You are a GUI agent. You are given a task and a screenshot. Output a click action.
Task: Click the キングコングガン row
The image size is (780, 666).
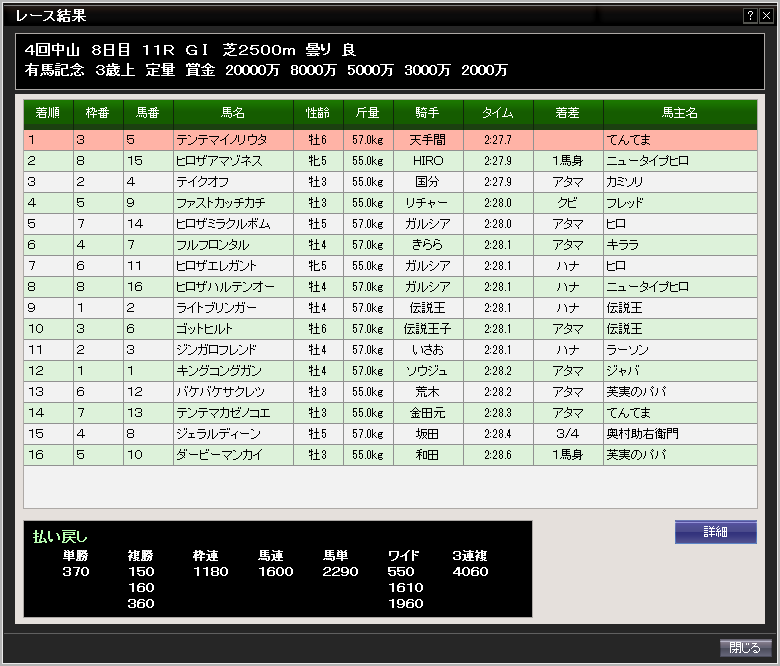216,371
